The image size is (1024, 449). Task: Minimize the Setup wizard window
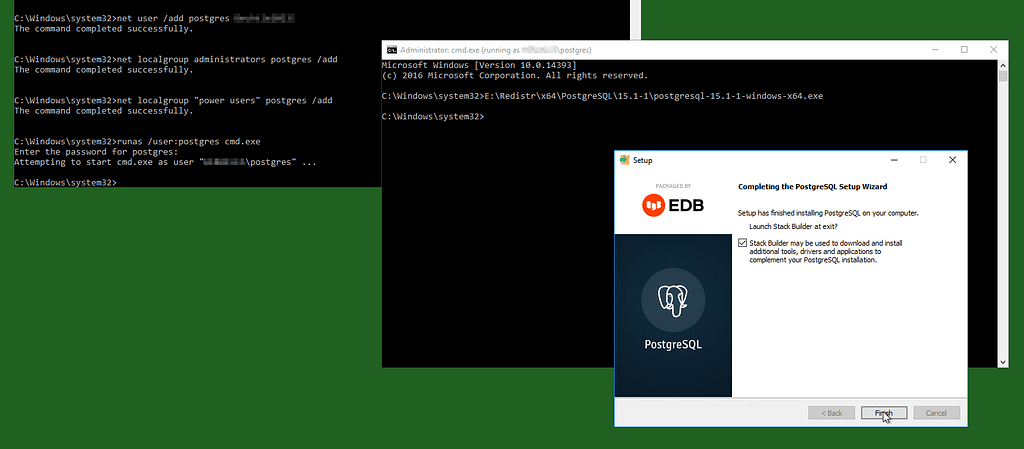pos(893,160)
